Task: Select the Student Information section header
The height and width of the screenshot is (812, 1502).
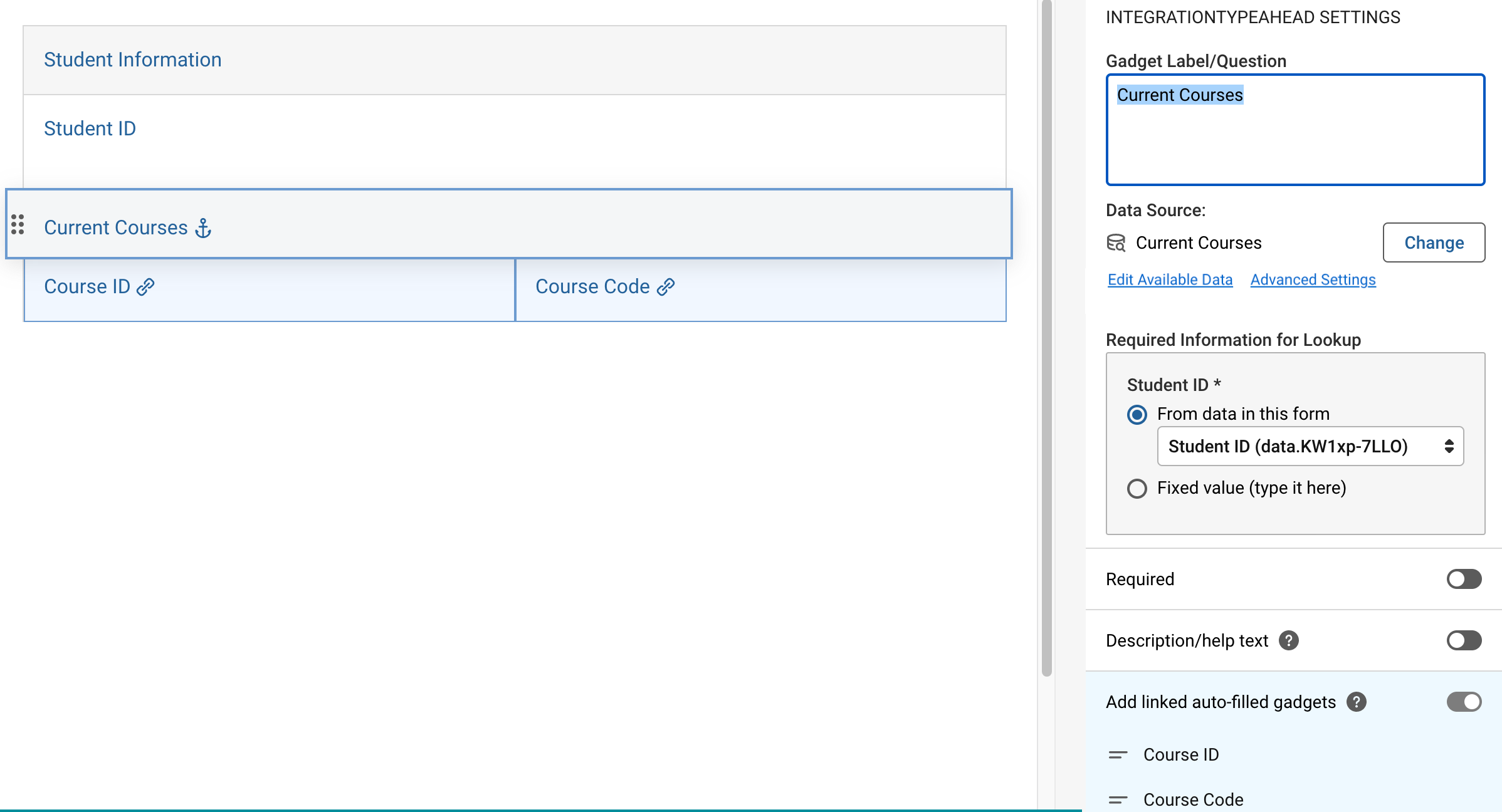Action: tap(132, 60)
